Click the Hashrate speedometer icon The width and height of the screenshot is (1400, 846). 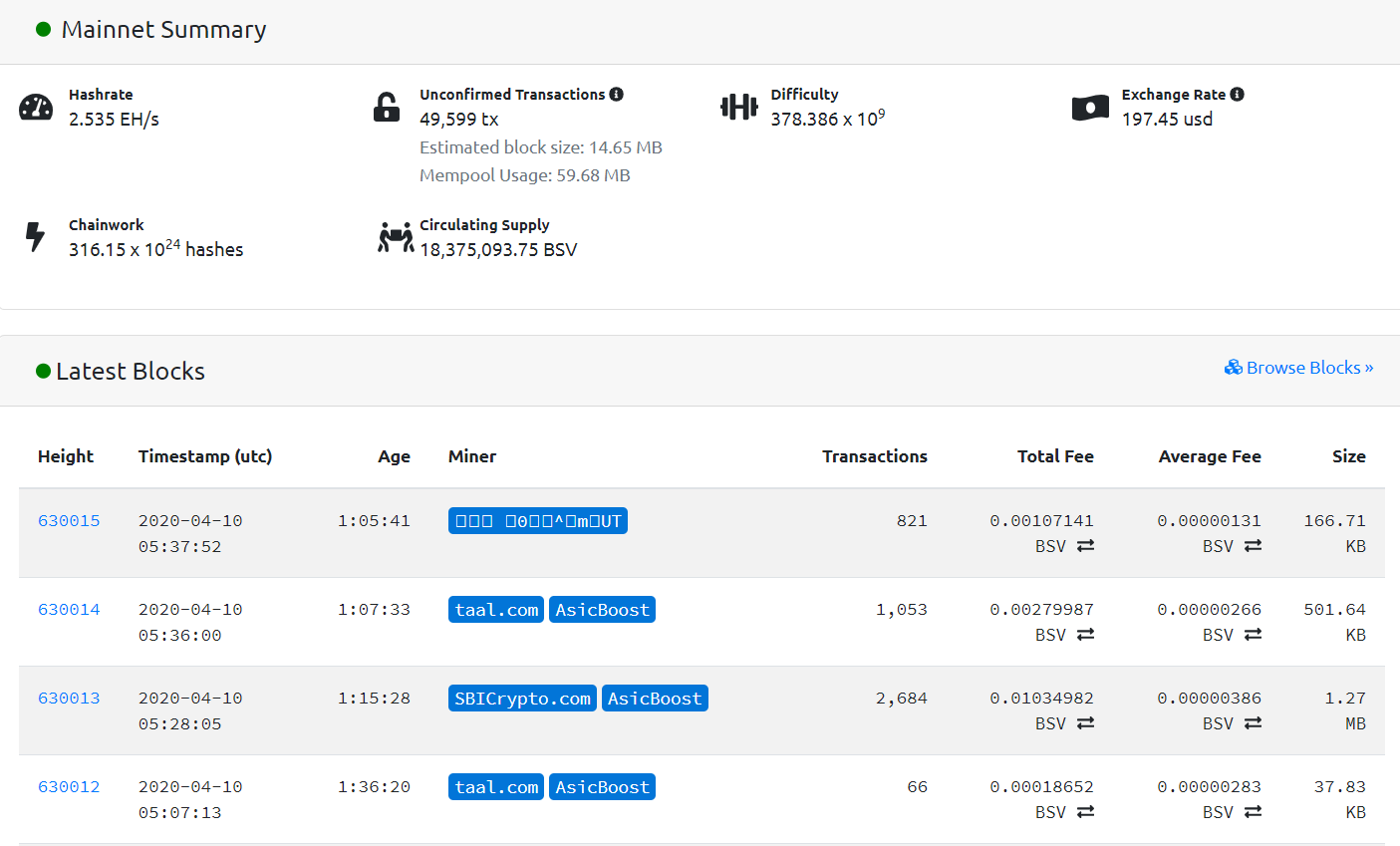pyautogui.click(x=36, y=108)
